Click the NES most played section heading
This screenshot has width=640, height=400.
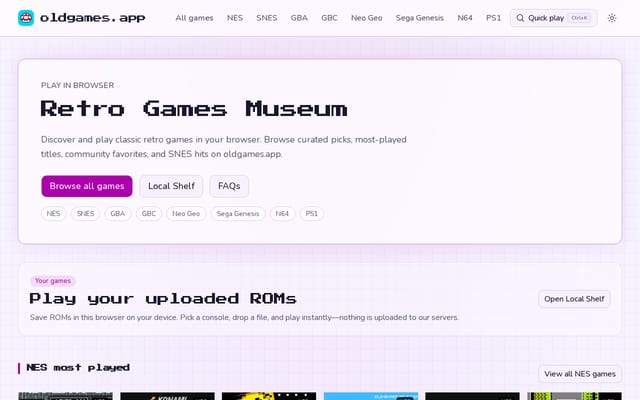(x=78, y=368)
